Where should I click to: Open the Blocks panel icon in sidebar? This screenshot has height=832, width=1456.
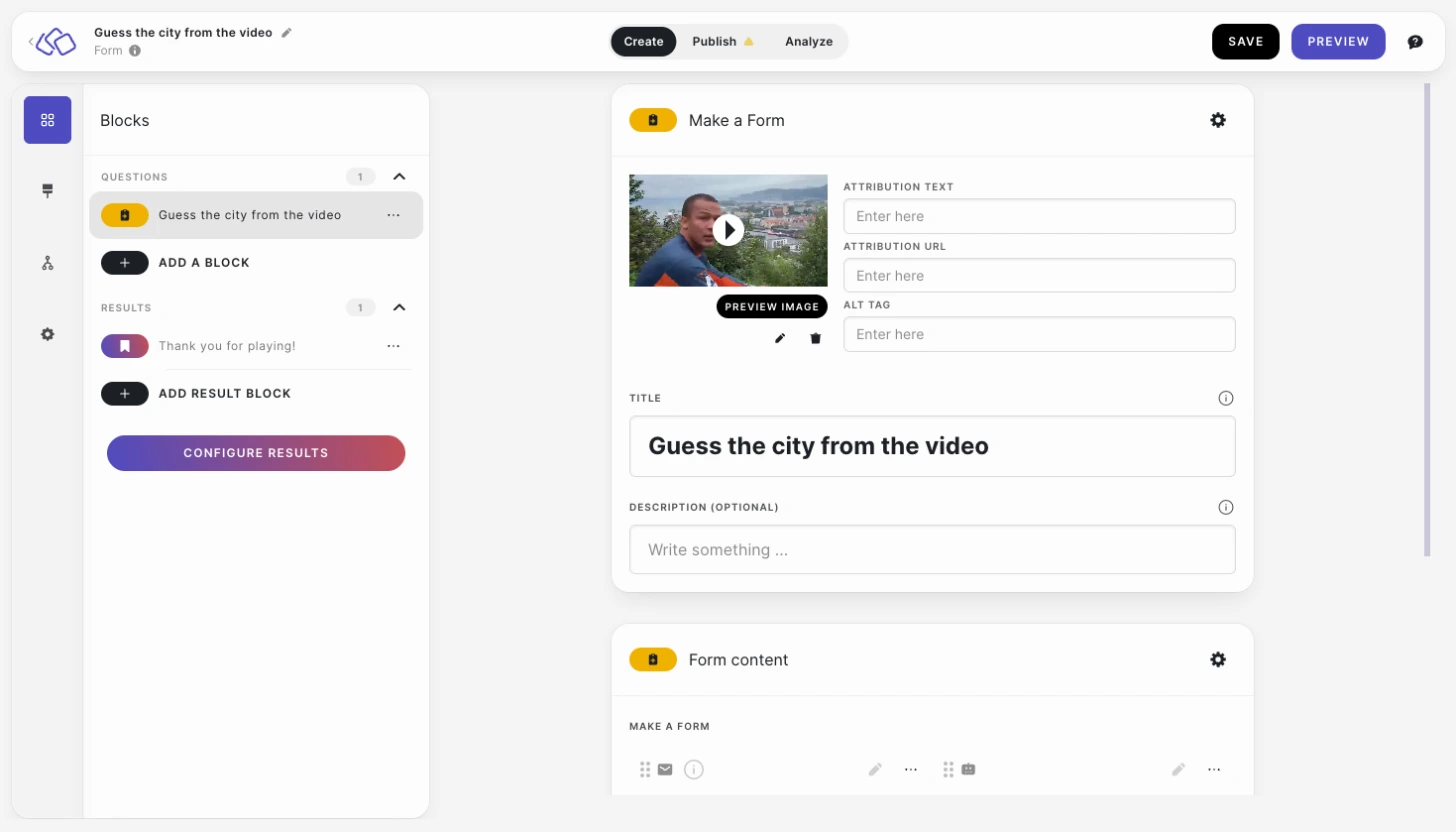pyautogui.click(x=47, y=120)
